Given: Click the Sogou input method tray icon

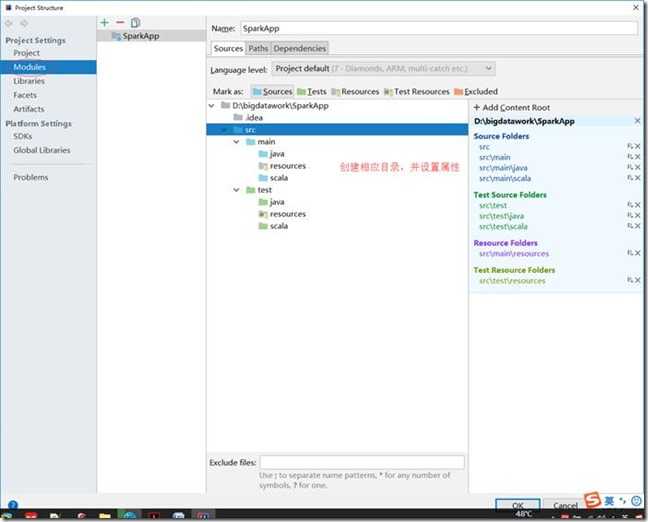Looking at the screenshot, I should (x=592, y=500).
